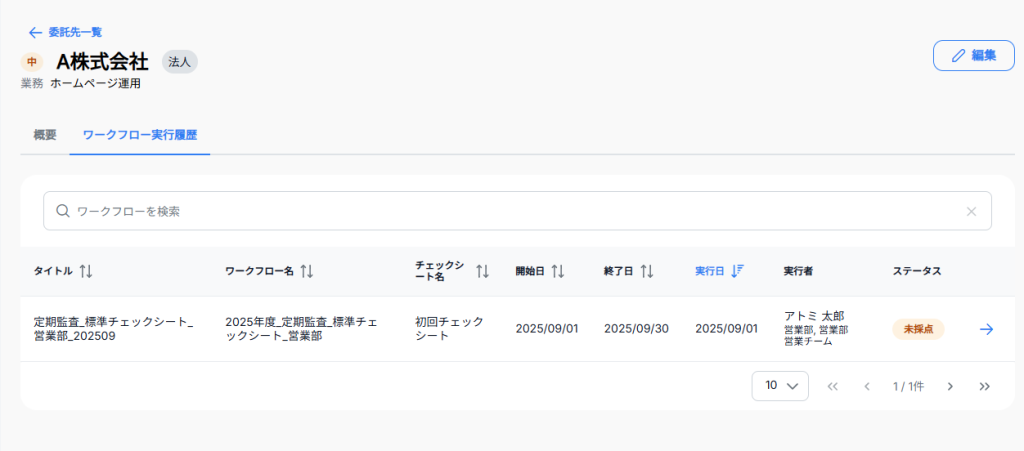1024x451 pixels.
Task: Open row details with right arrow icon
Action: tap(986, 329)
